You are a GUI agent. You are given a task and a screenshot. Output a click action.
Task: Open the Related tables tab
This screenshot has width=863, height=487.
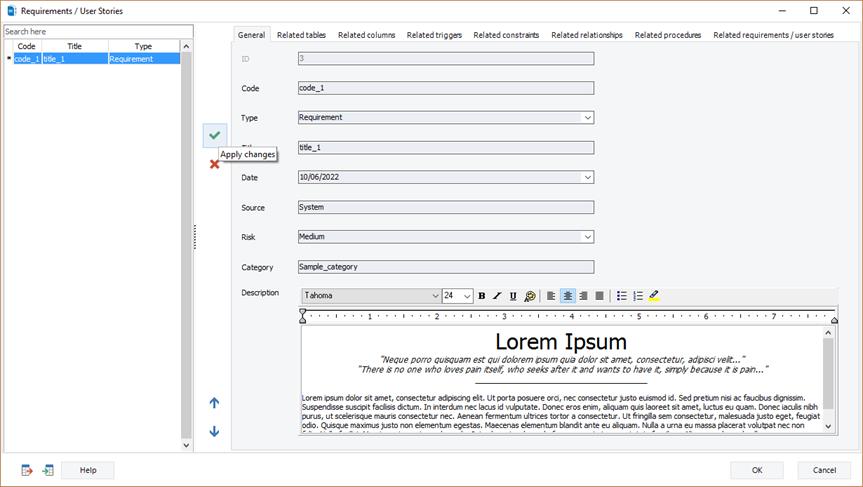(x=301, y=35)
